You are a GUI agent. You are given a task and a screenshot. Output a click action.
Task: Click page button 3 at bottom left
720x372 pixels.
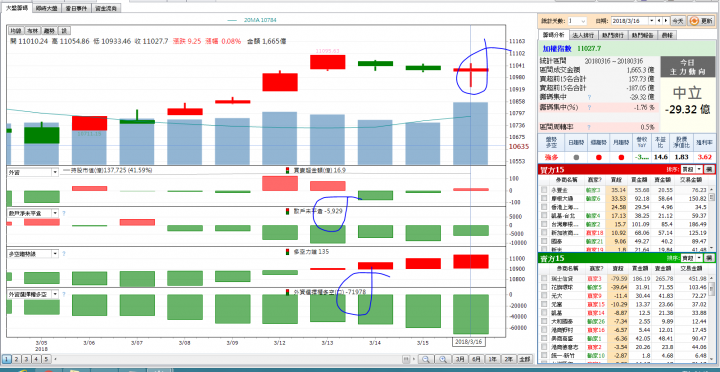tap(25, 359)
